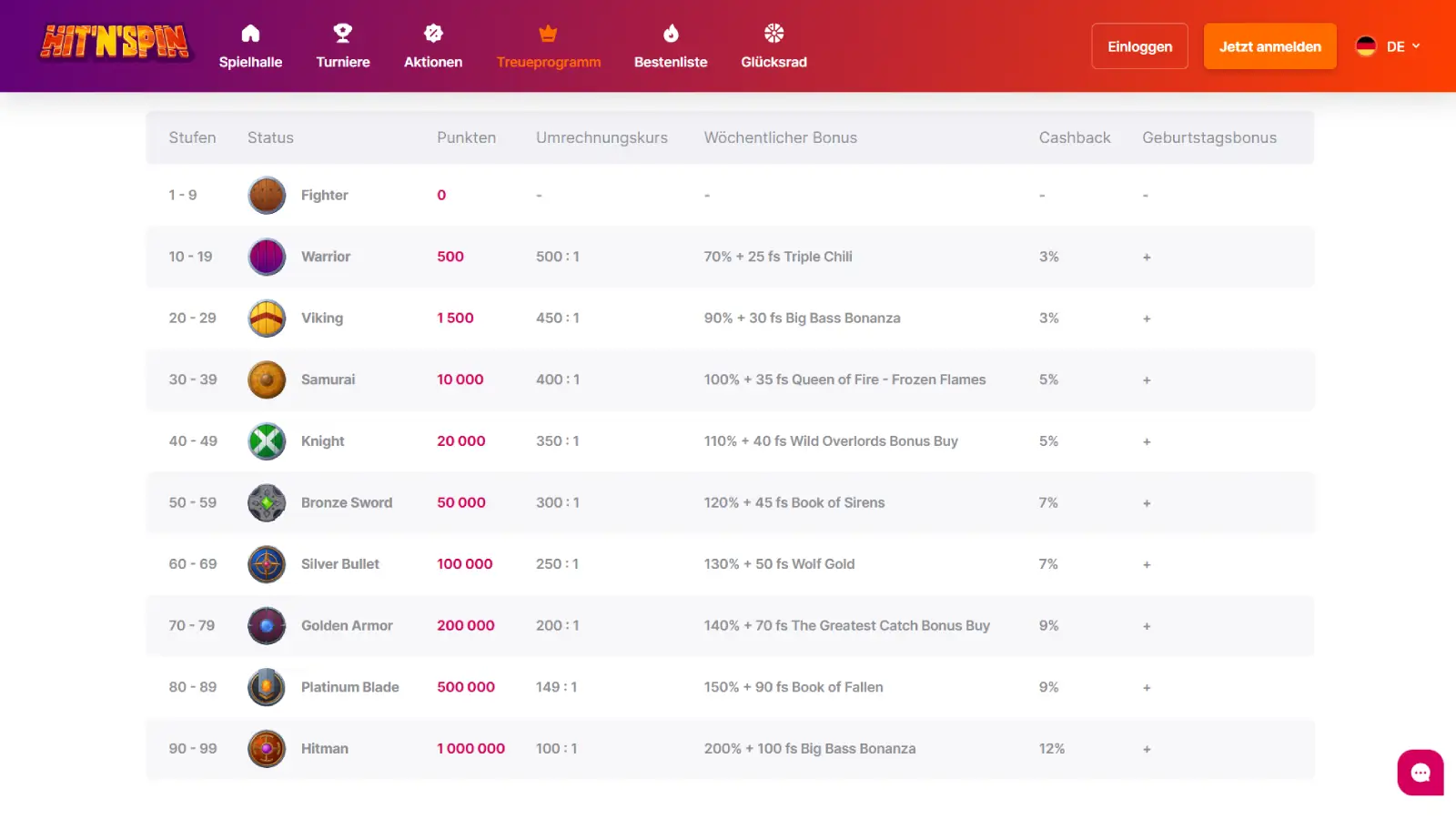This screenshot has width=1456, height=819.
Task: Click the Silver Bullet badge
Action: click(267, 564)
